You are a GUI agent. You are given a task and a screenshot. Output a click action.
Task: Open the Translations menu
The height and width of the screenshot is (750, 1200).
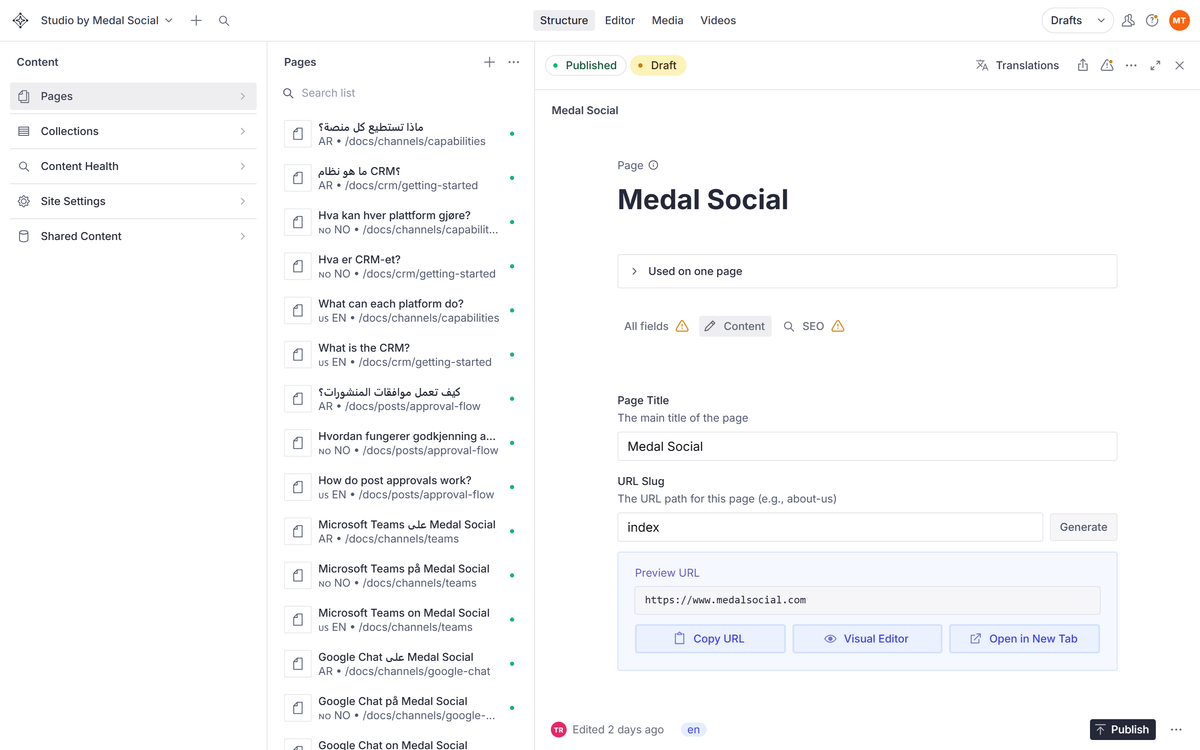pos(1017,65)
